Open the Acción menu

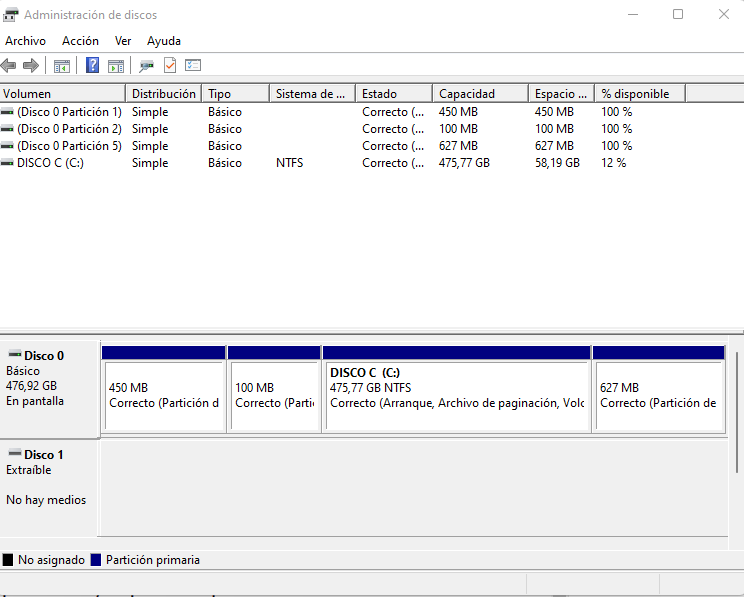tap(80, 41)
